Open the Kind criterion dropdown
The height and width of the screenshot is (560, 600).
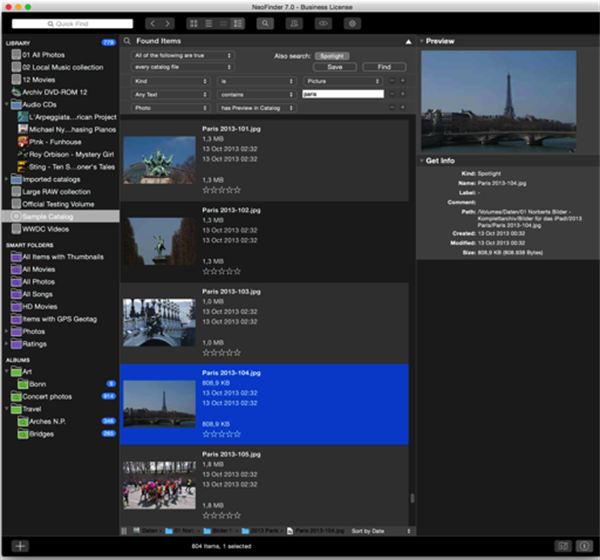tap(170, 81)
